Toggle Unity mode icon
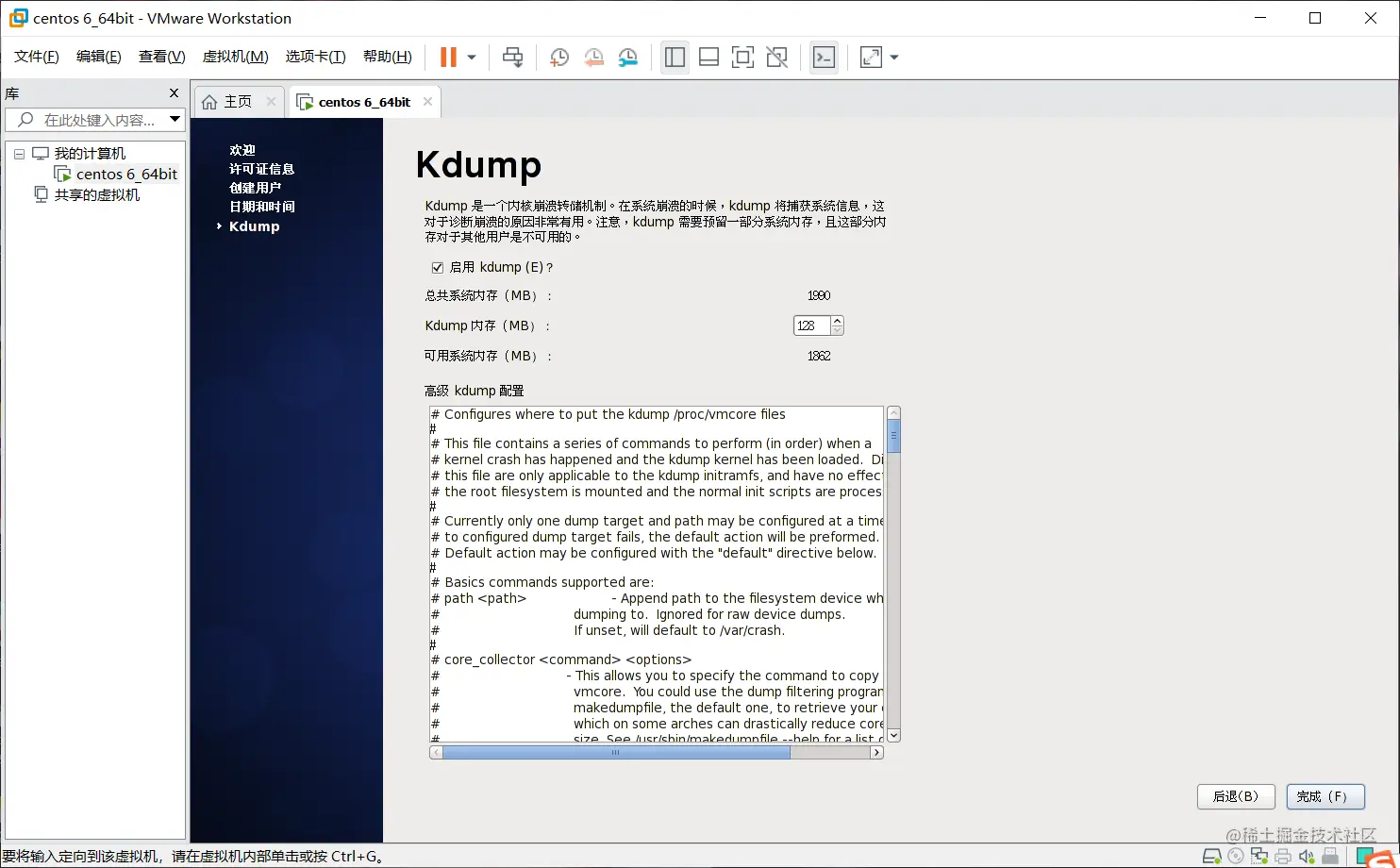Screen dimensions: 1400x868 pos(776,58)
